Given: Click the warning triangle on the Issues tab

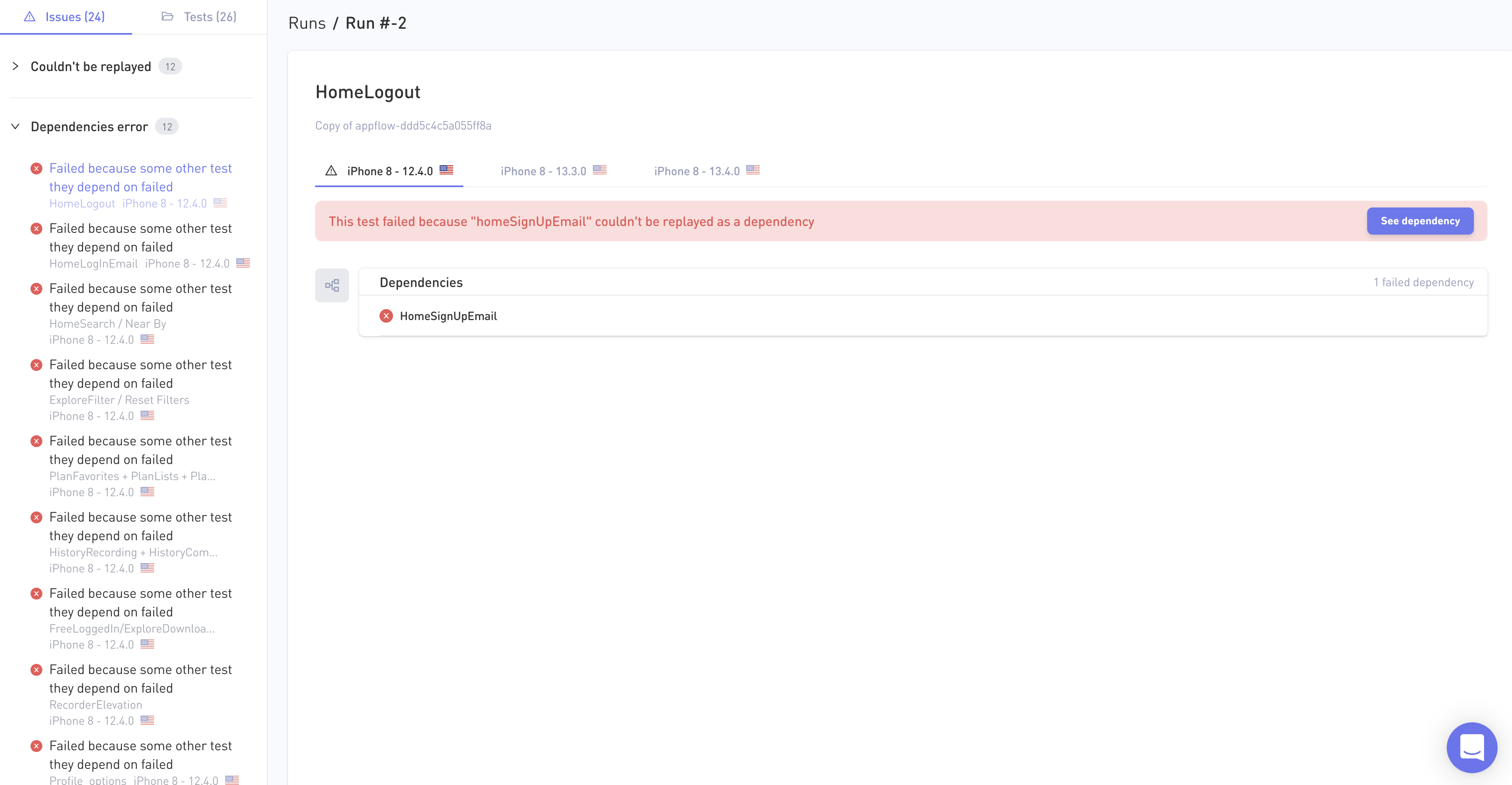Looking at the screenshot, I should 29,17.
